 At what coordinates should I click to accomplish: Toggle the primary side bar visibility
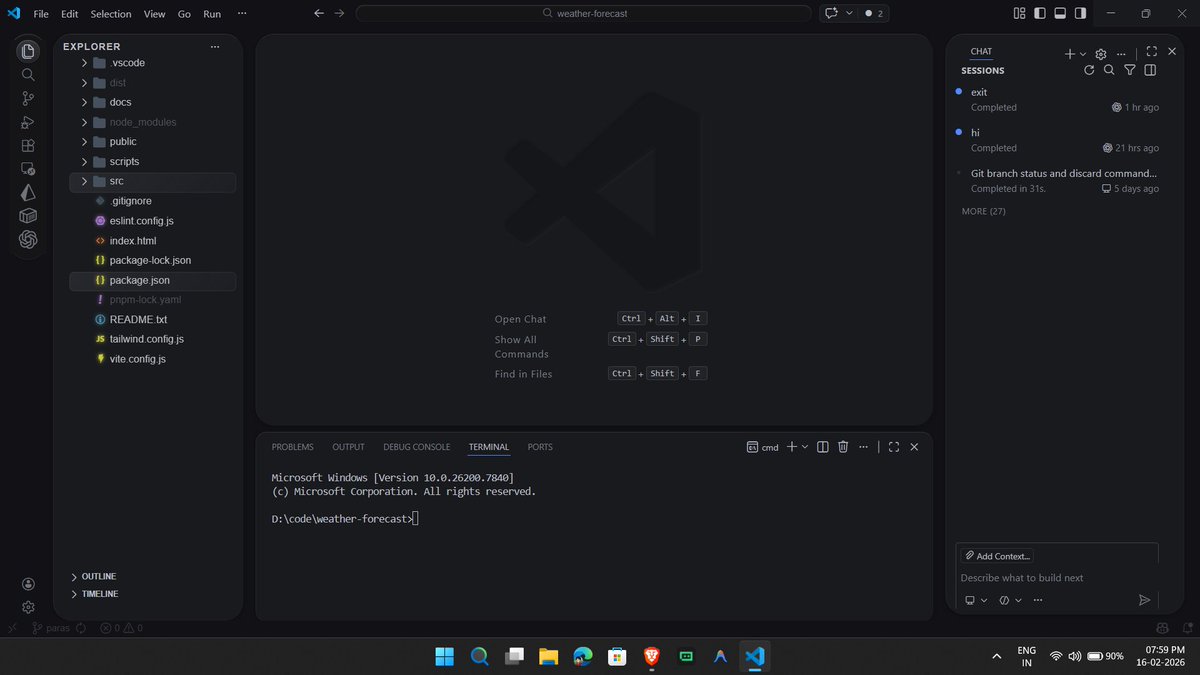click(x=1040, y=14)
